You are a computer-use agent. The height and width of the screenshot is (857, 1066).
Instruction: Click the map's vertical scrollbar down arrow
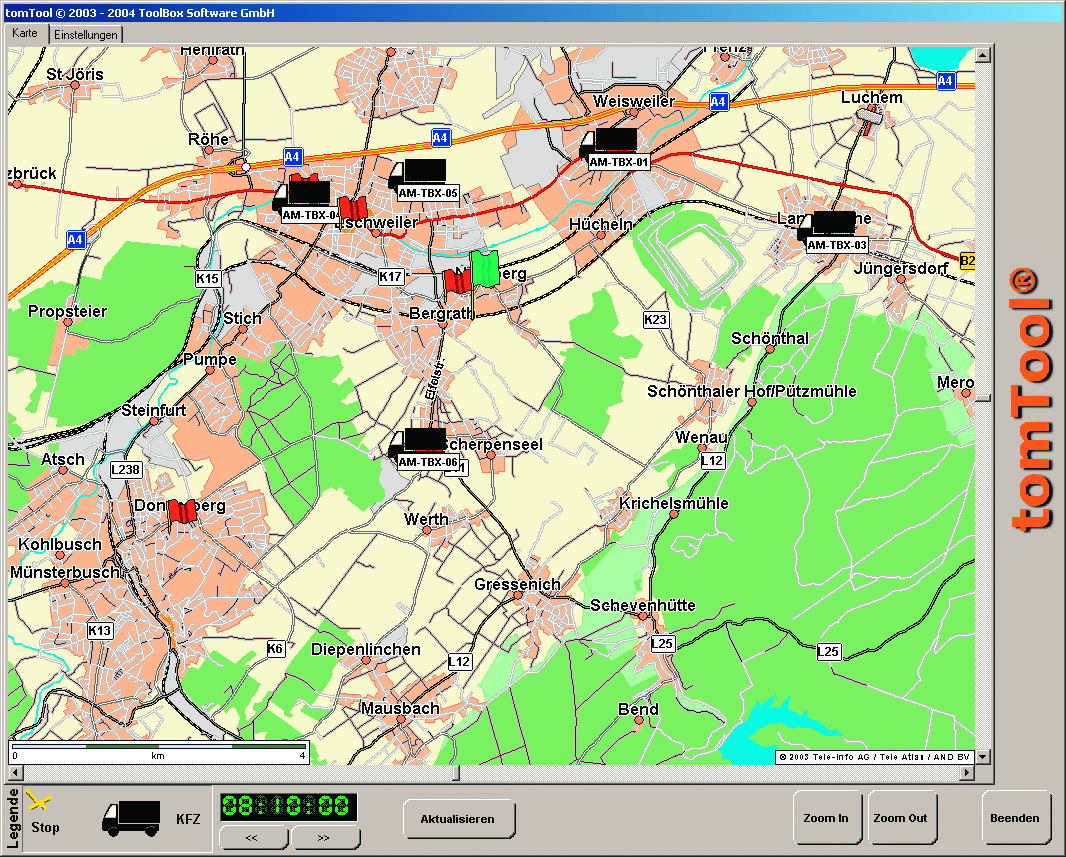[x=983, y=756]
